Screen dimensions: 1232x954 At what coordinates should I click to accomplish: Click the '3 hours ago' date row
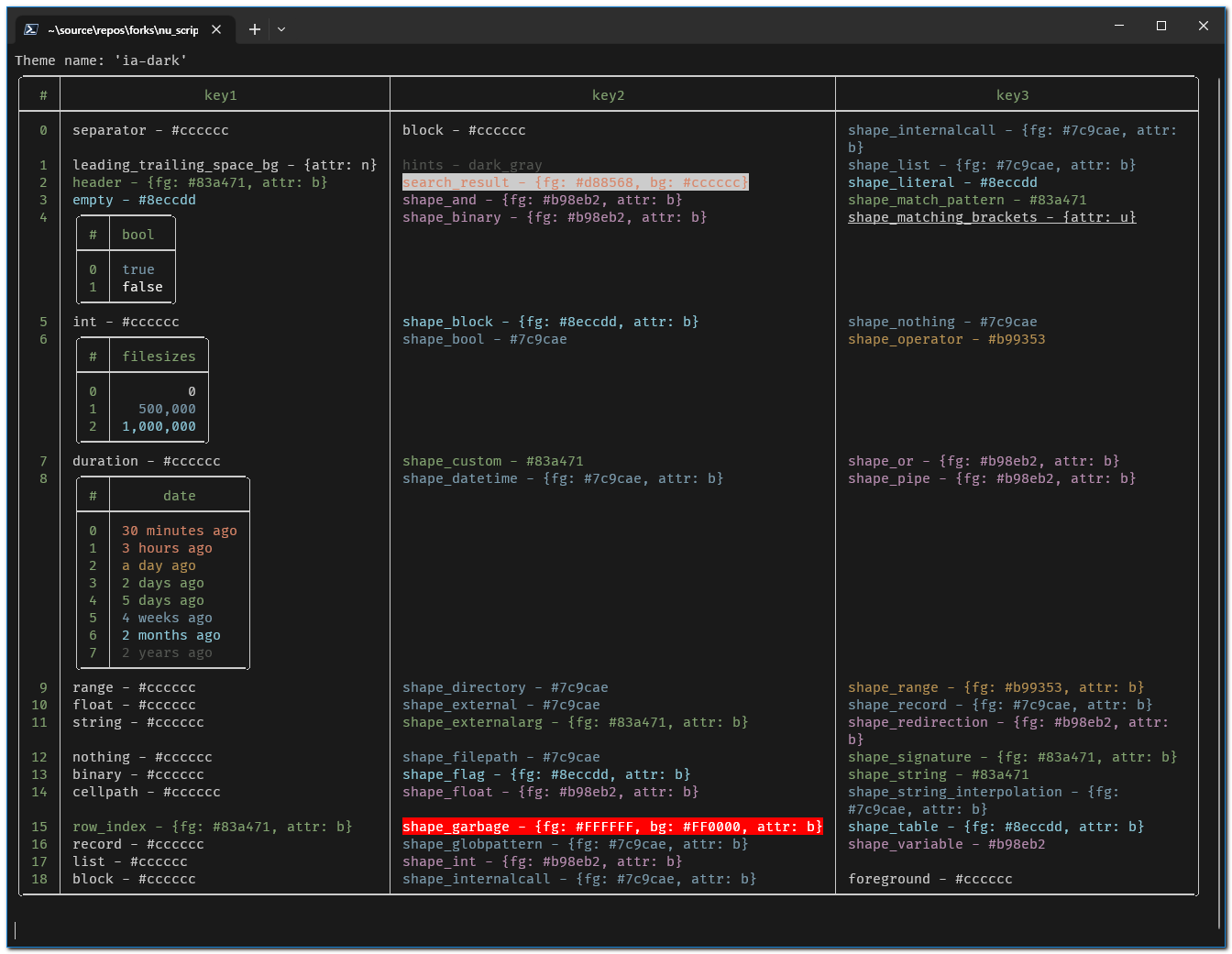[x=168, y=548]
